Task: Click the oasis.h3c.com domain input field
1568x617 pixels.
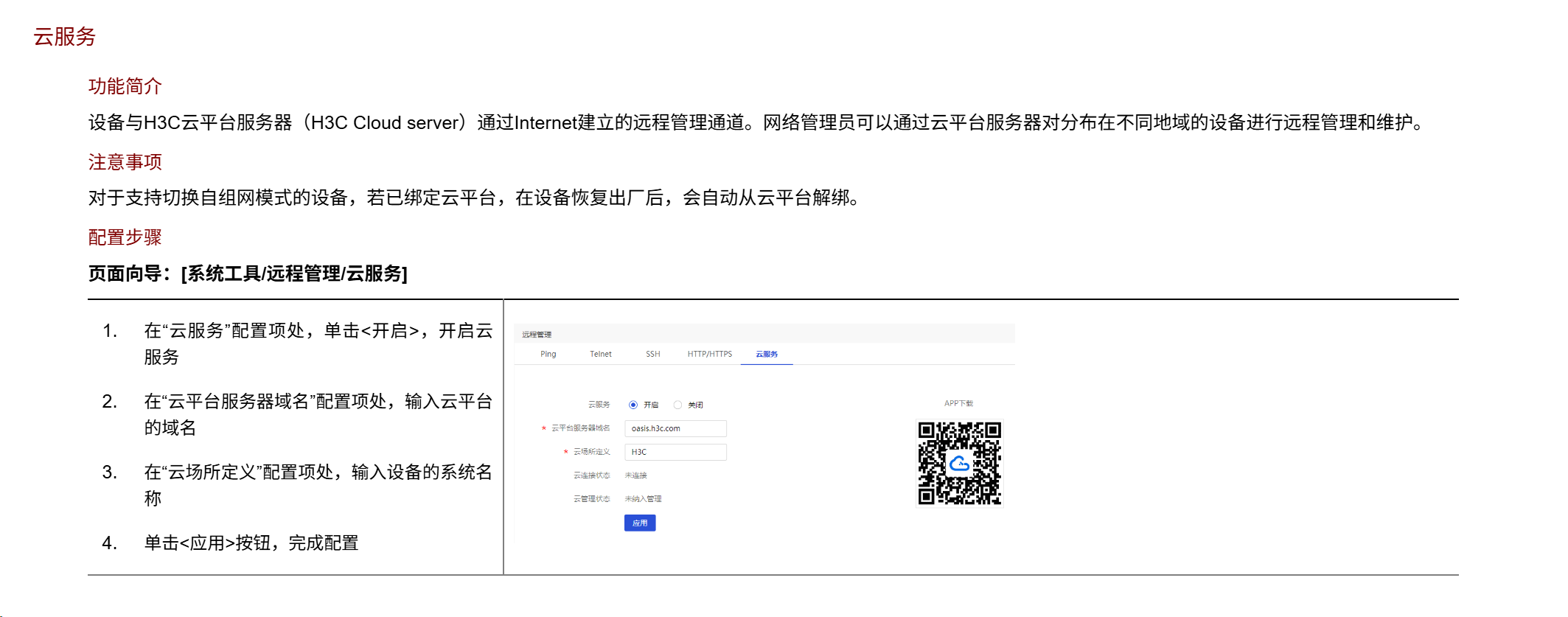Action: 675,428
